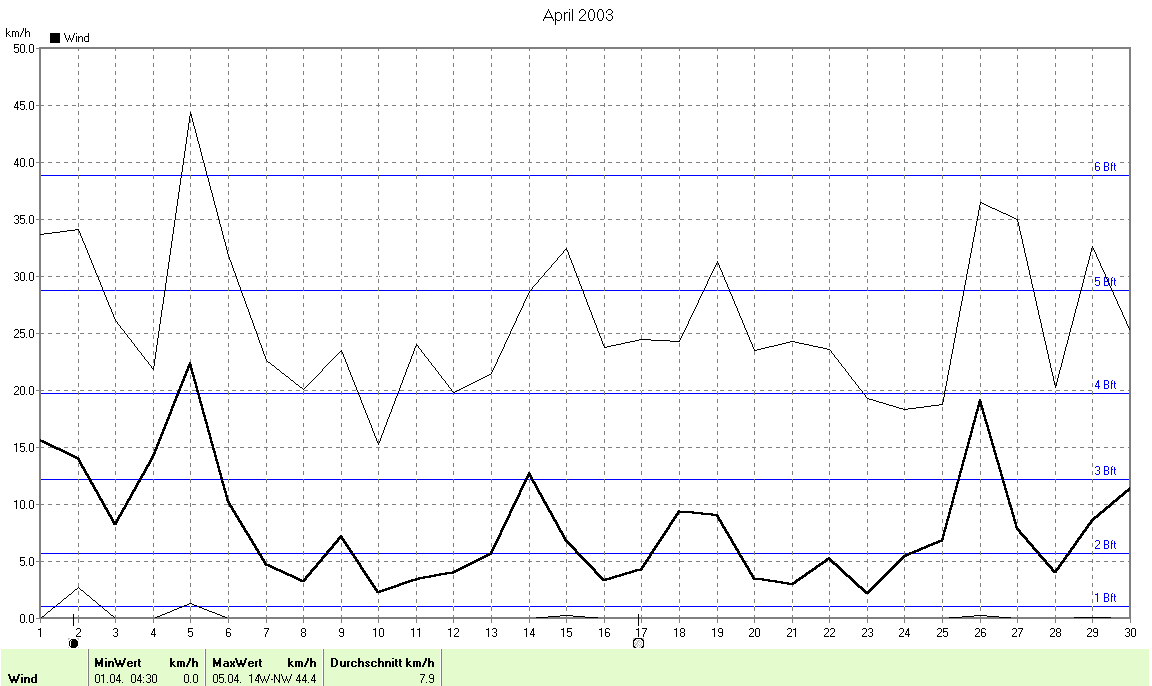Click the new moon icon under day 2
Screen dimensions: 1152x686
click(74, 644)
